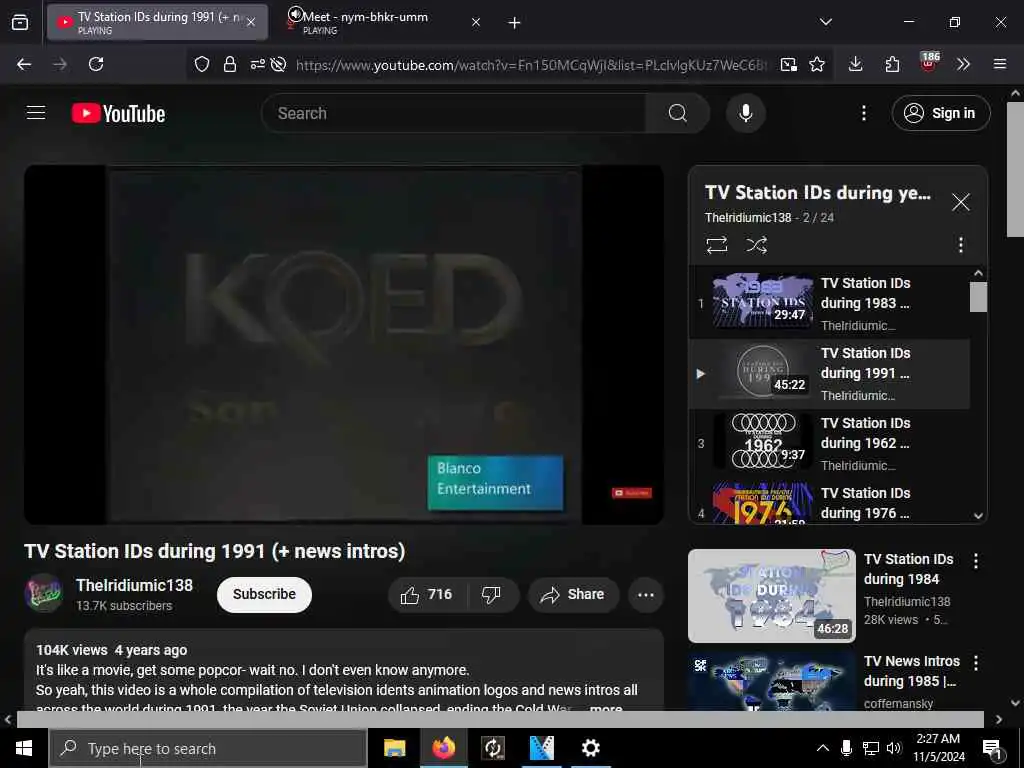Open picture-in-picture icon in address bar
This screenshot has width=1024, height=768.
[788, 64]
